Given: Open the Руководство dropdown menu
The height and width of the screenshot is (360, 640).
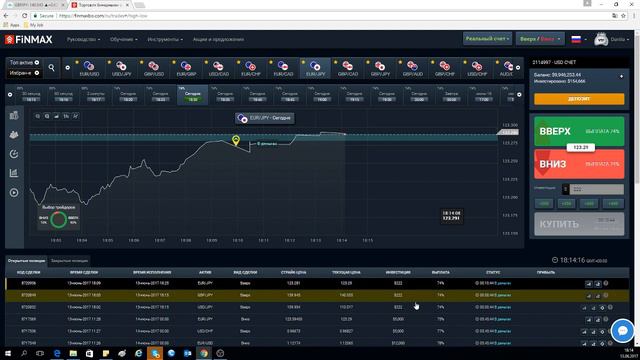Looking at the screenshot, I should point(83,40).
